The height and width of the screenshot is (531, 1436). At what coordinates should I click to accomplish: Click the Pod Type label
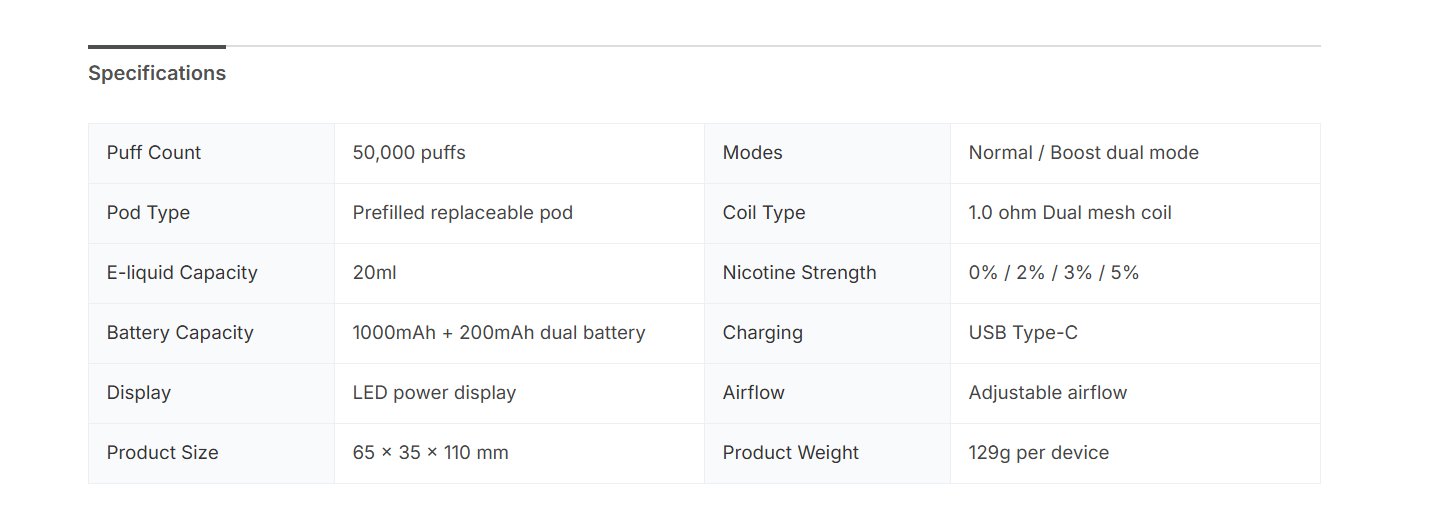[x=148, y=213]
